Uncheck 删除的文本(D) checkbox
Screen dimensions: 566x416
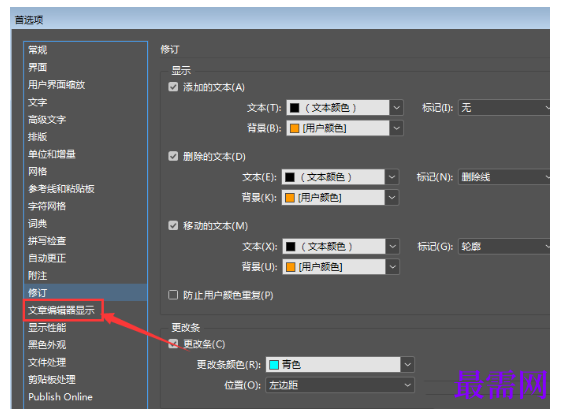pos(173,156)
